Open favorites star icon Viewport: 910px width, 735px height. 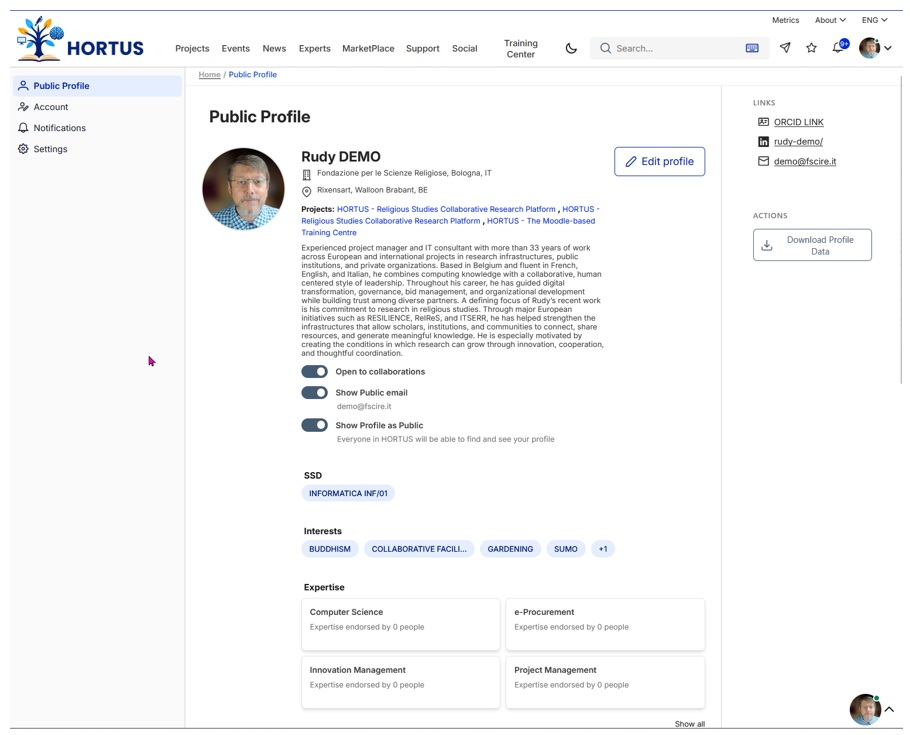(x=811, y=48)
